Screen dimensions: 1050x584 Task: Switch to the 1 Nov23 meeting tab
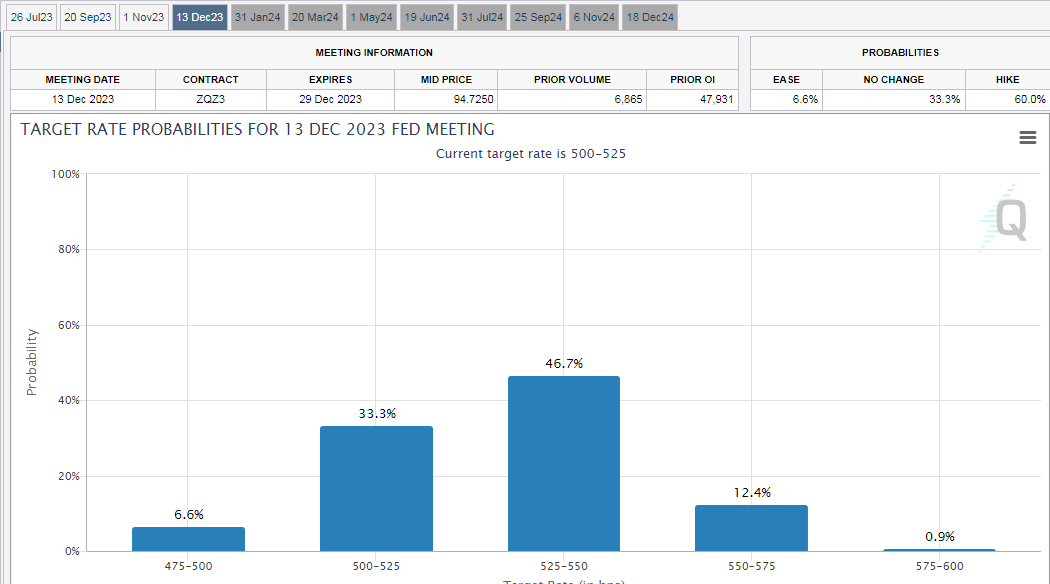(x=143, y=16)
